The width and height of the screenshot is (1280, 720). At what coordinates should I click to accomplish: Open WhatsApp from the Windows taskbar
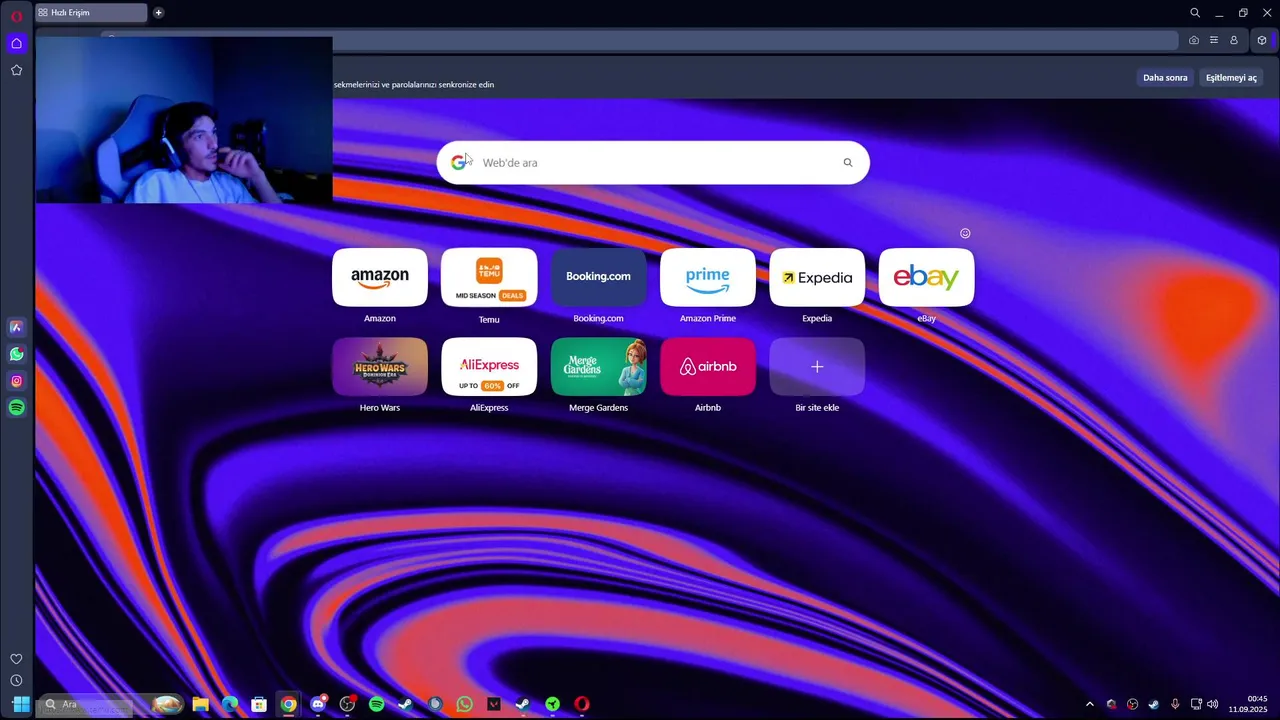(464, 704)
